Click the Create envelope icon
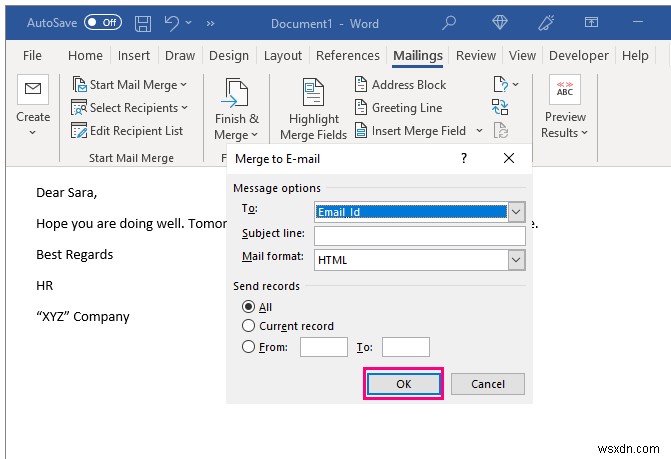Screen dimensions: 671x459 tap(33, 89)
